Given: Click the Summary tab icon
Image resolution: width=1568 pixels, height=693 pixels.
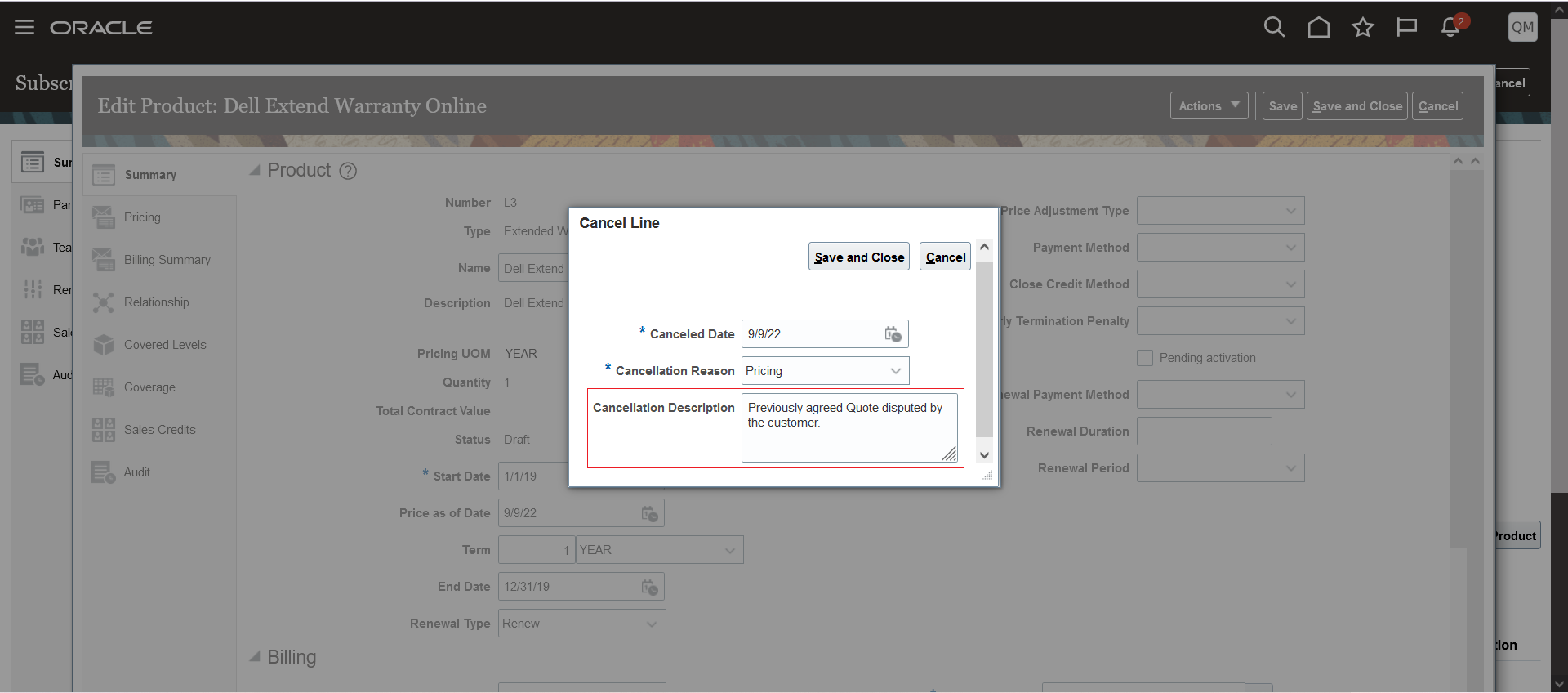Looking at the screenshot, I should 104,175.
